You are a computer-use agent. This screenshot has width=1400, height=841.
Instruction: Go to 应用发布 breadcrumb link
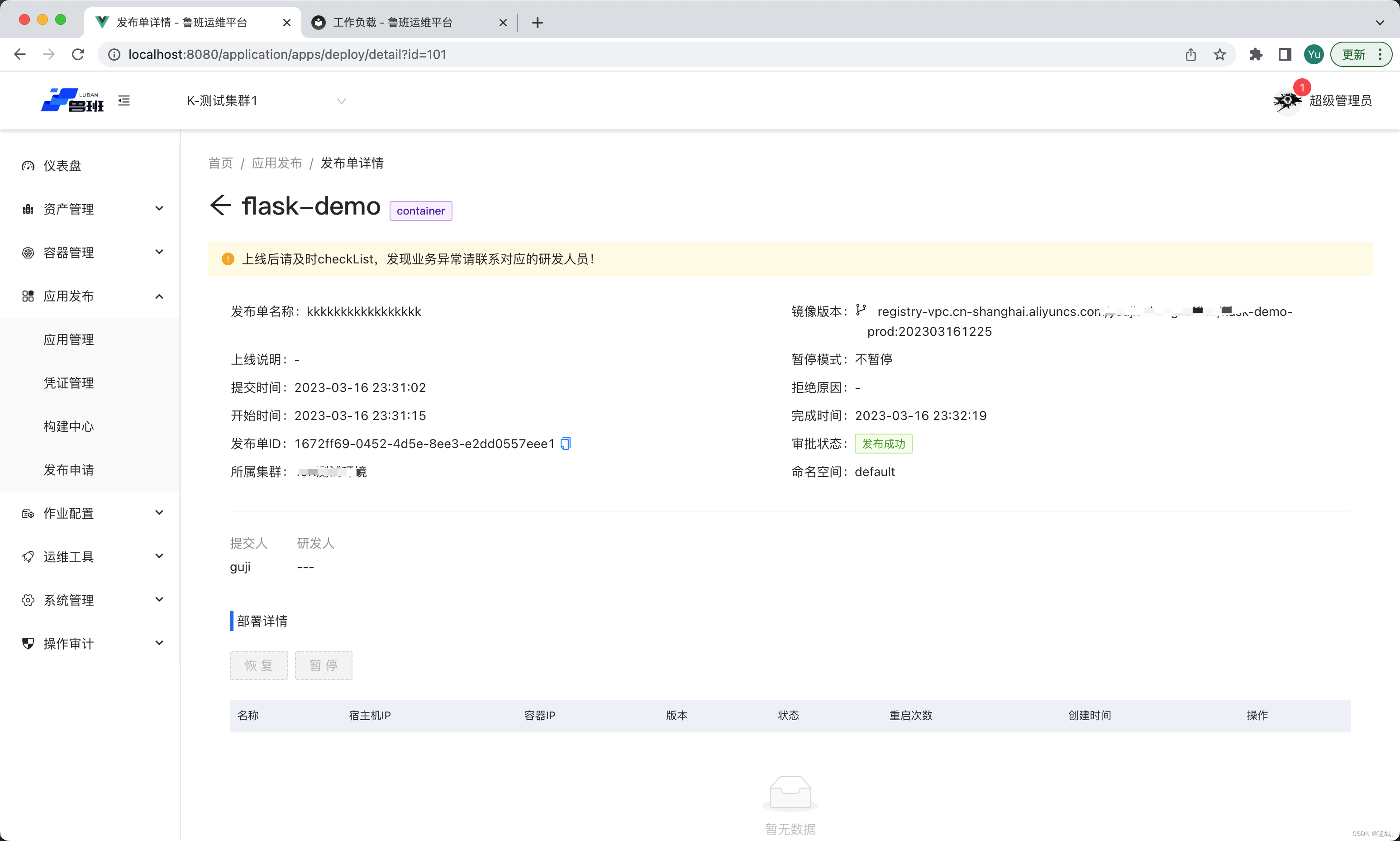point(276,163)
